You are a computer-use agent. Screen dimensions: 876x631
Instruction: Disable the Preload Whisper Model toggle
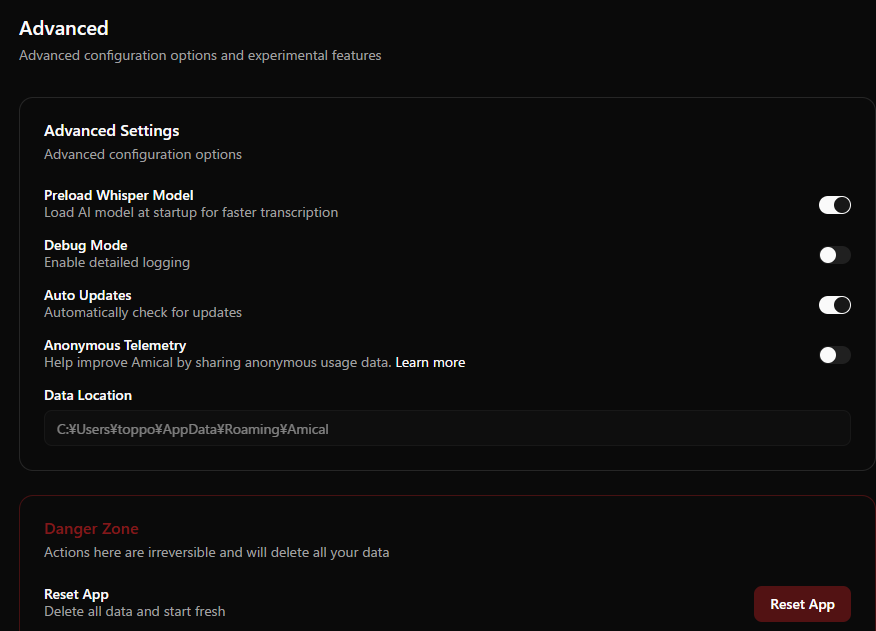(x=834, y=205)
